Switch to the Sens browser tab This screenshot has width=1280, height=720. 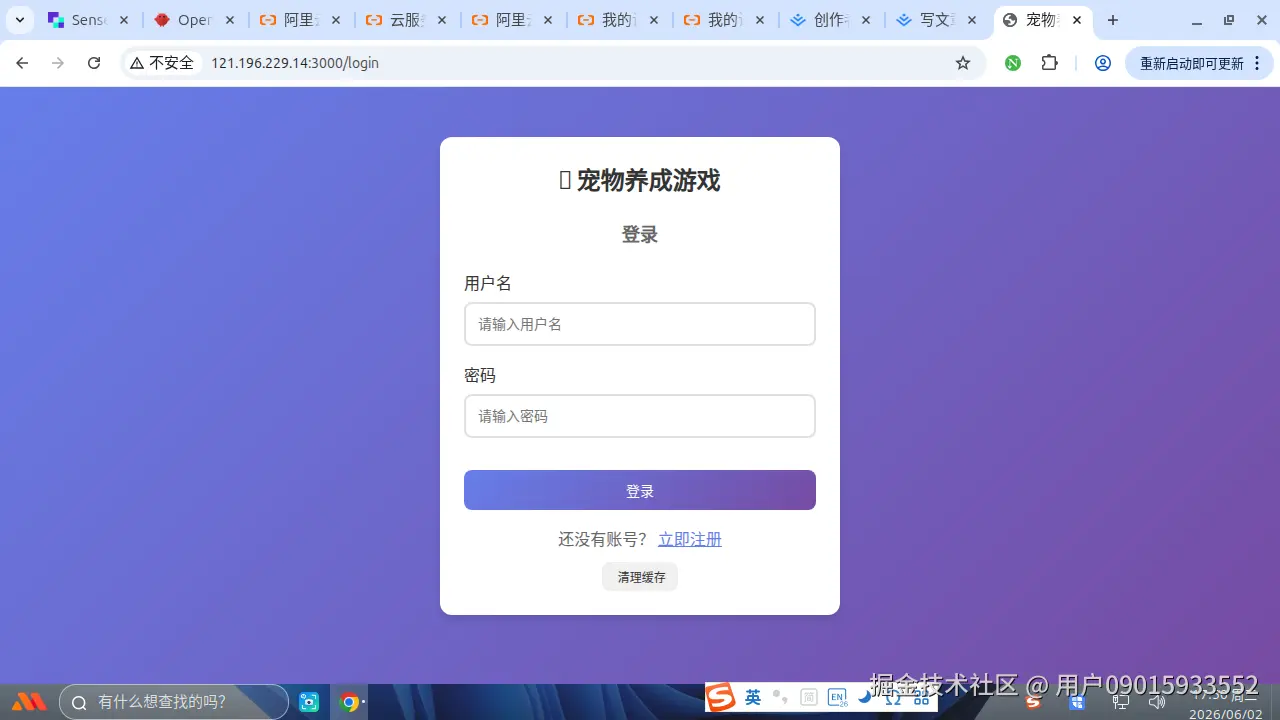[x=89, y=20]
